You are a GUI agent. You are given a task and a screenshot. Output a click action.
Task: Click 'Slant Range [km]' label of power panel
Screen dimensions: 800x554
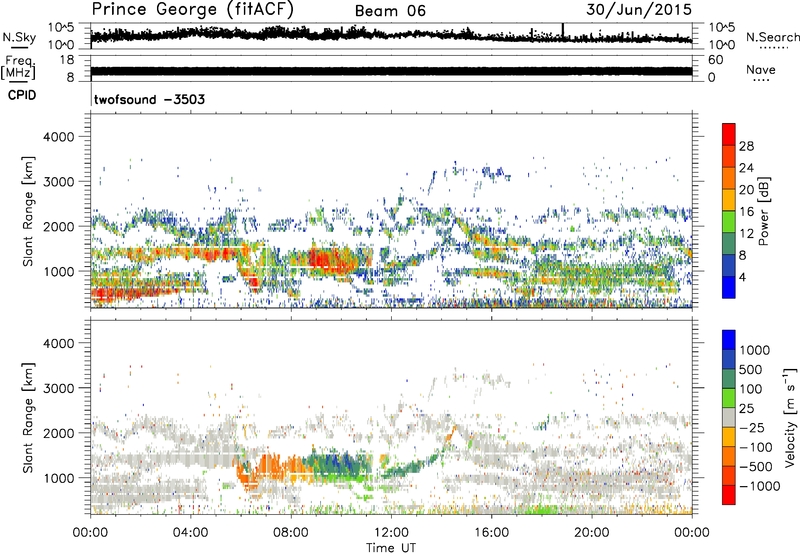click(28, 211)
